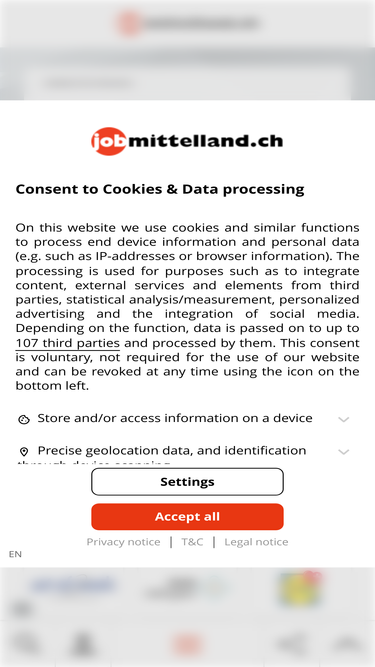Click the jobmittelland.ch logo in the dialog
Screen dimensions: 375x667
[187, 141]
